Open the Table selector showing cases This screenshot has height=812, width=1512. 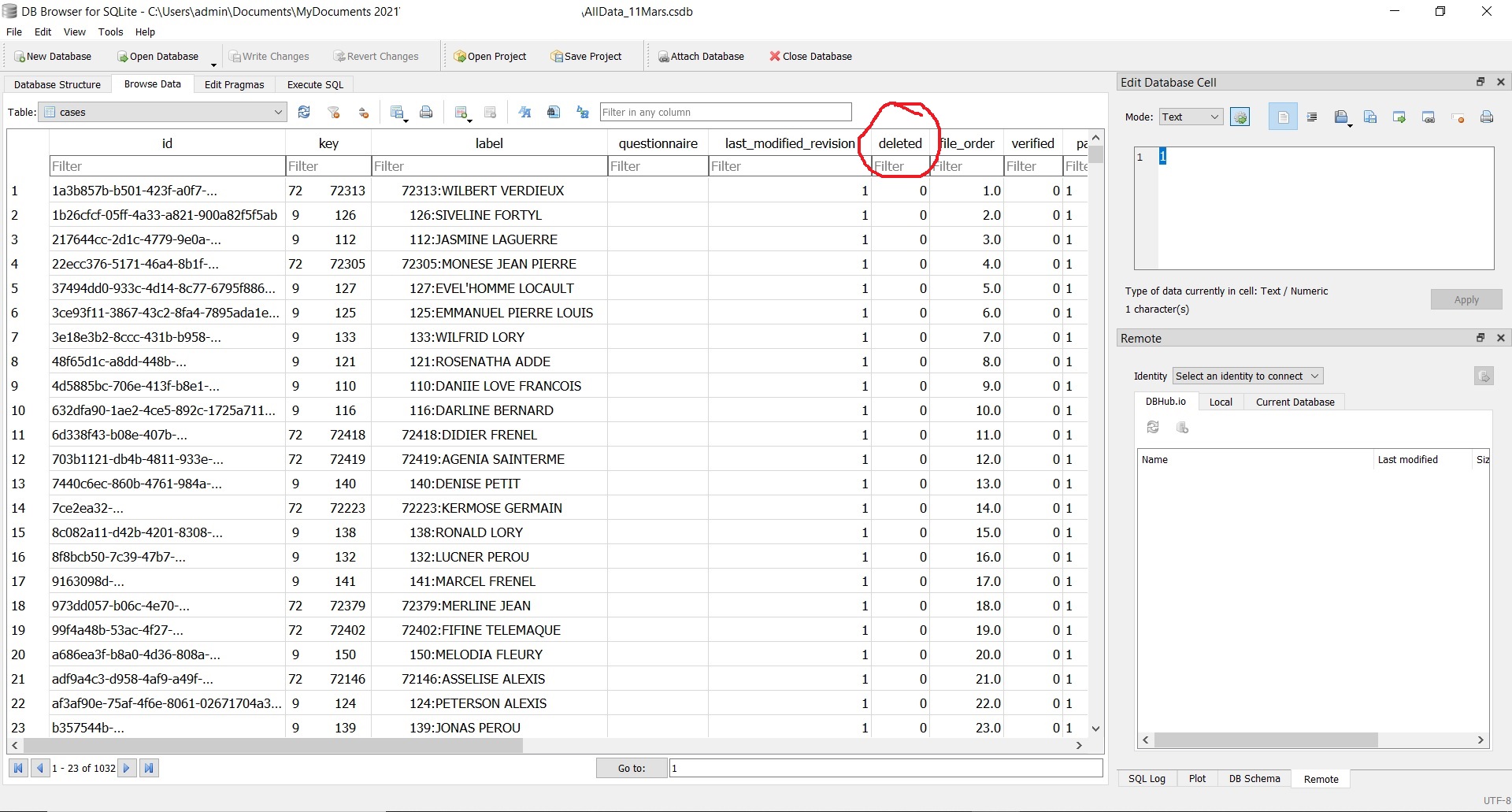(163, 113)
